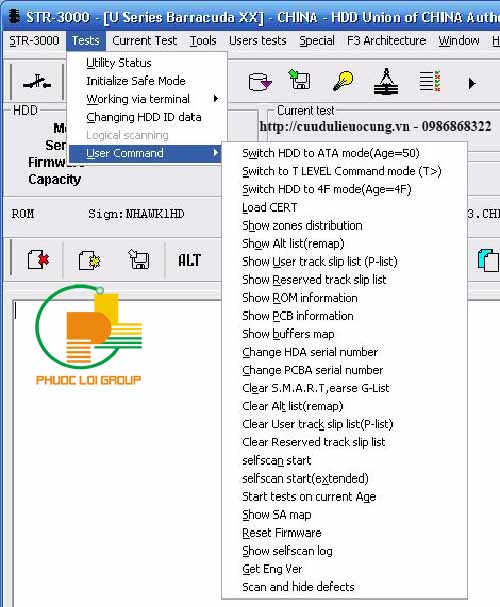This screenshot has height=607, width=500.
Task: Click the document with red star icon
Action: coord(38,259)
